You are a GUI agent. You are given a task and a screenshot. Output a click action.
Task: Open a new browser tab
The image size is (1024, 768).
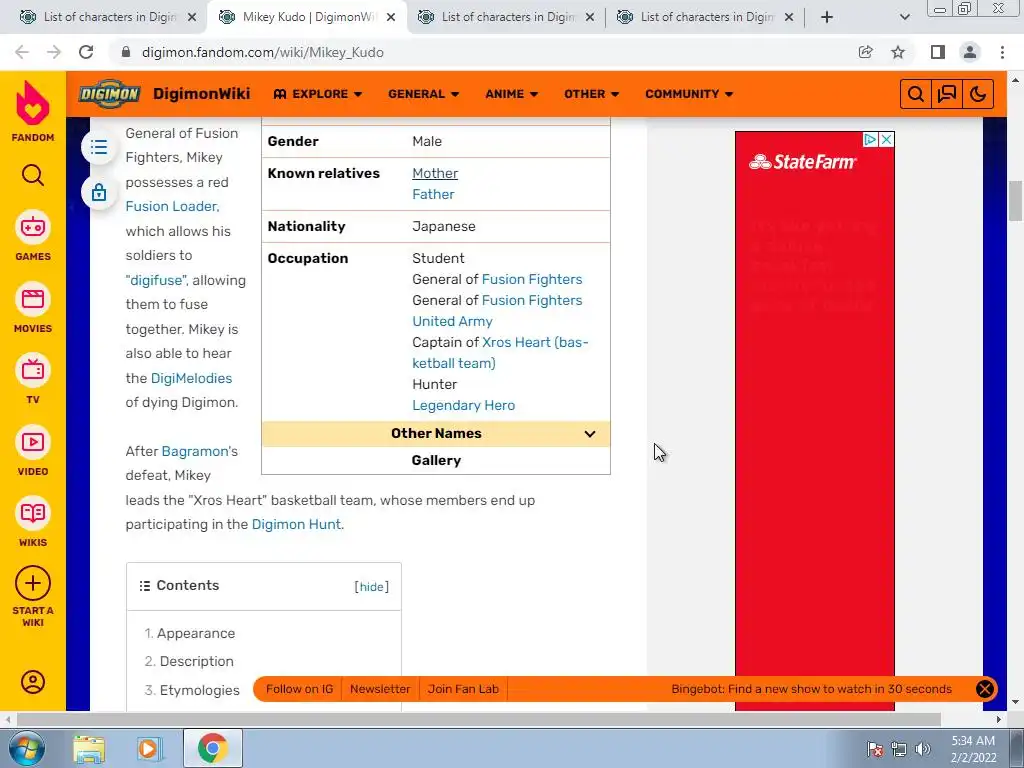(827, 17)
